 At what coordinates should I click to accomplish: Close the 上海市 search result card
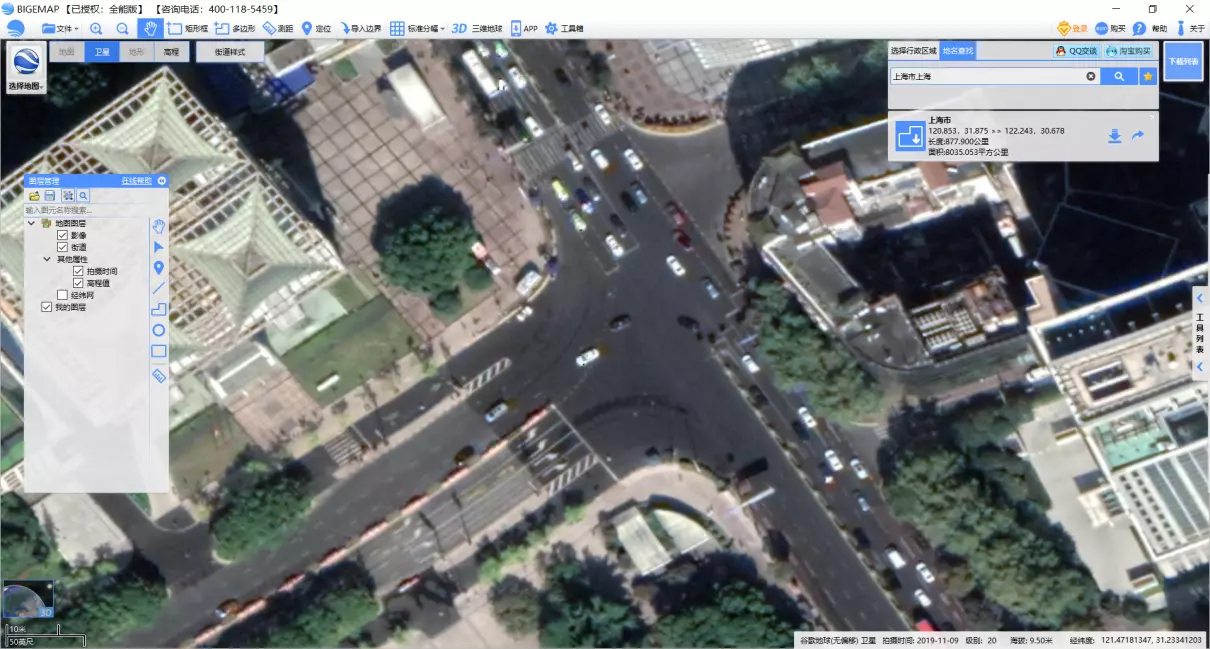[x=1151, y=118]
